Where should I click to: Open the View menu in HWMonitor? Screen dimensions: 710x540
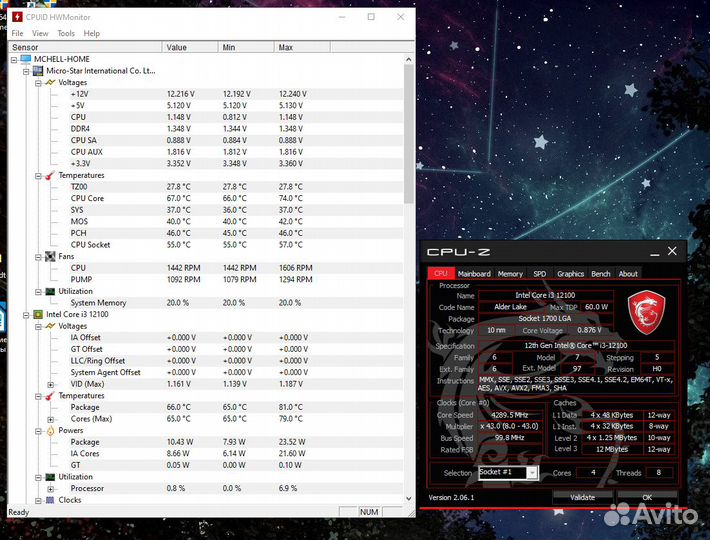point(40,33)
